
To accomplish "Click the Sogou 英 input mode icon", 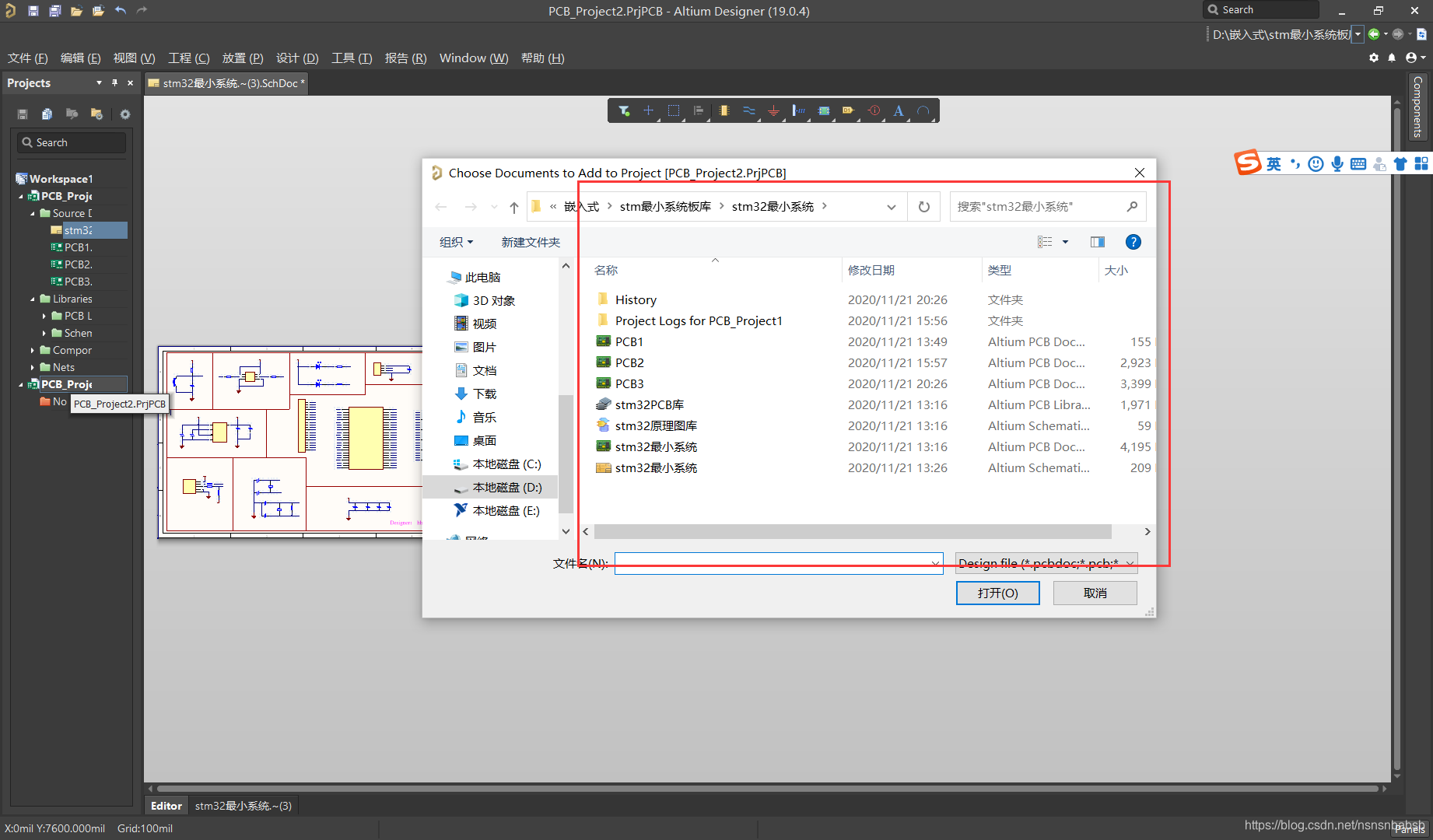I will pyautogui.click(x=1273, y=163).
